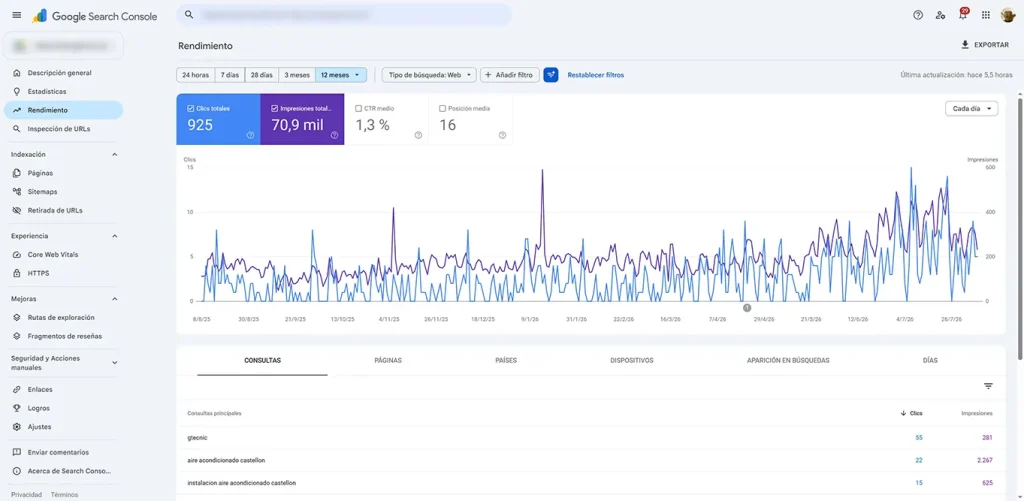Image resolution: width=1024 pixels, height=501 pixels.
Task: Click Restablecer filtros link
Action: click(x=596, y=75)
